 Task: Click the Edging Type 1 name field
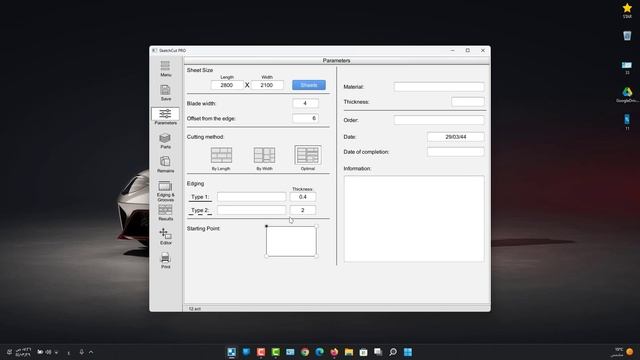[251, 197]
